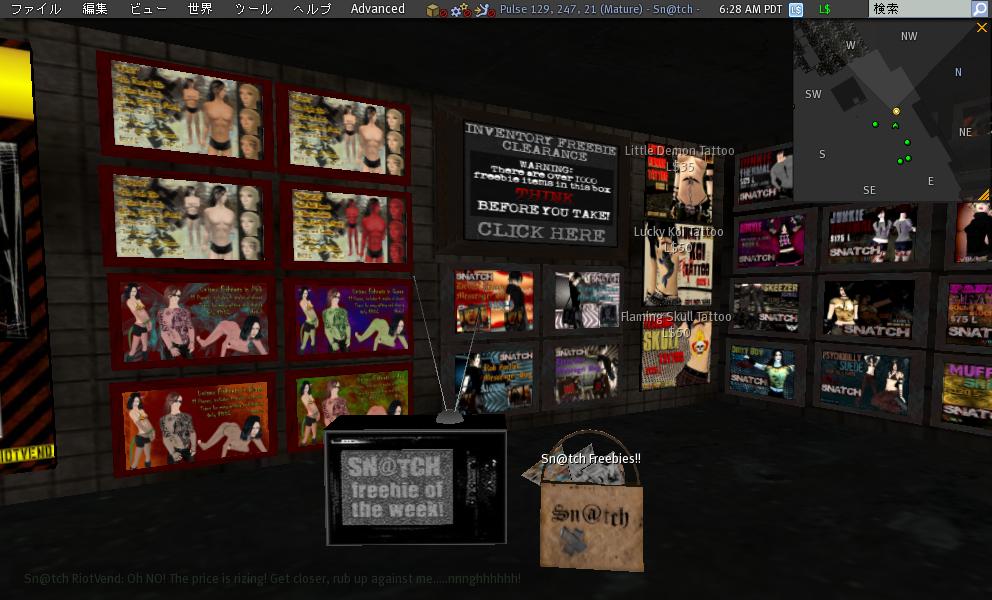Click the no-push status icon

(485, 10)
